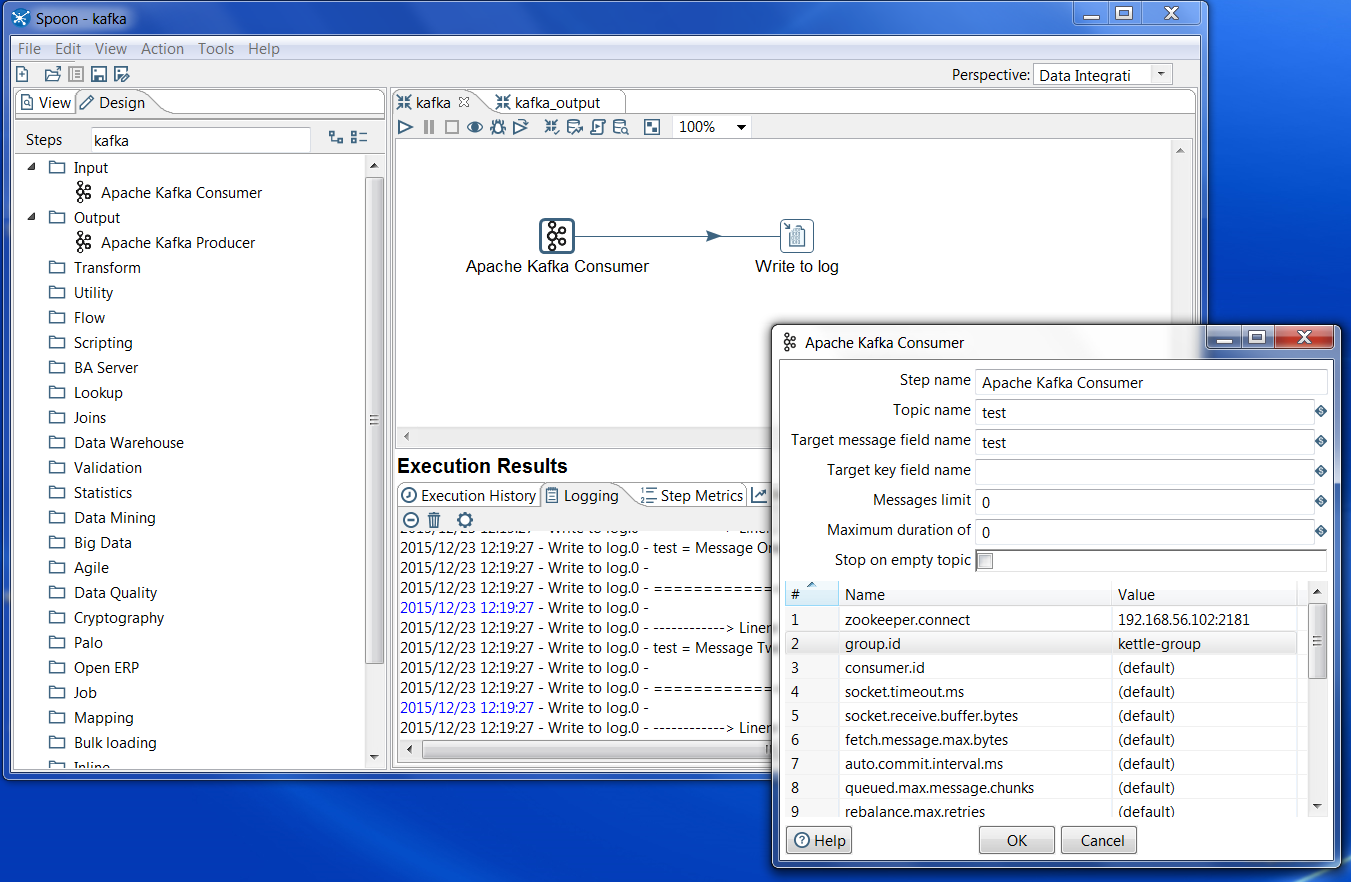
Task: Toggle execution results pane icon
Action: tap(652, 127)
